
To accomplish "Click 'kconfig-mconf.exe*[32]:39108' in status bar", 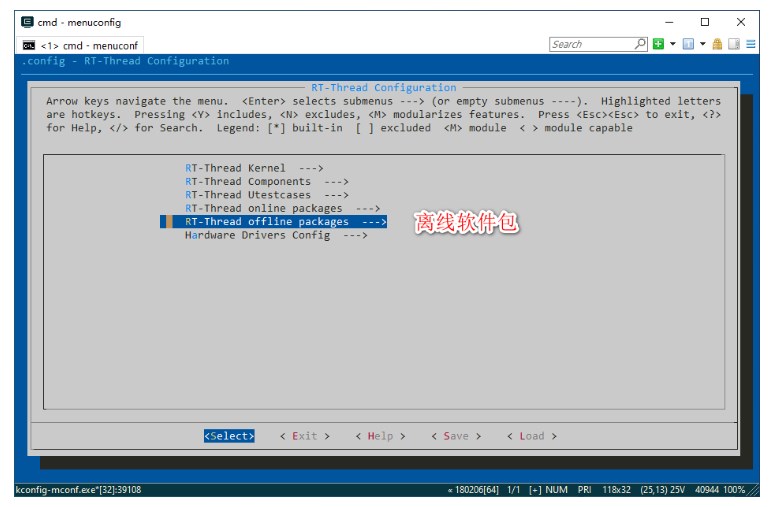I will (x=79, y=490).
